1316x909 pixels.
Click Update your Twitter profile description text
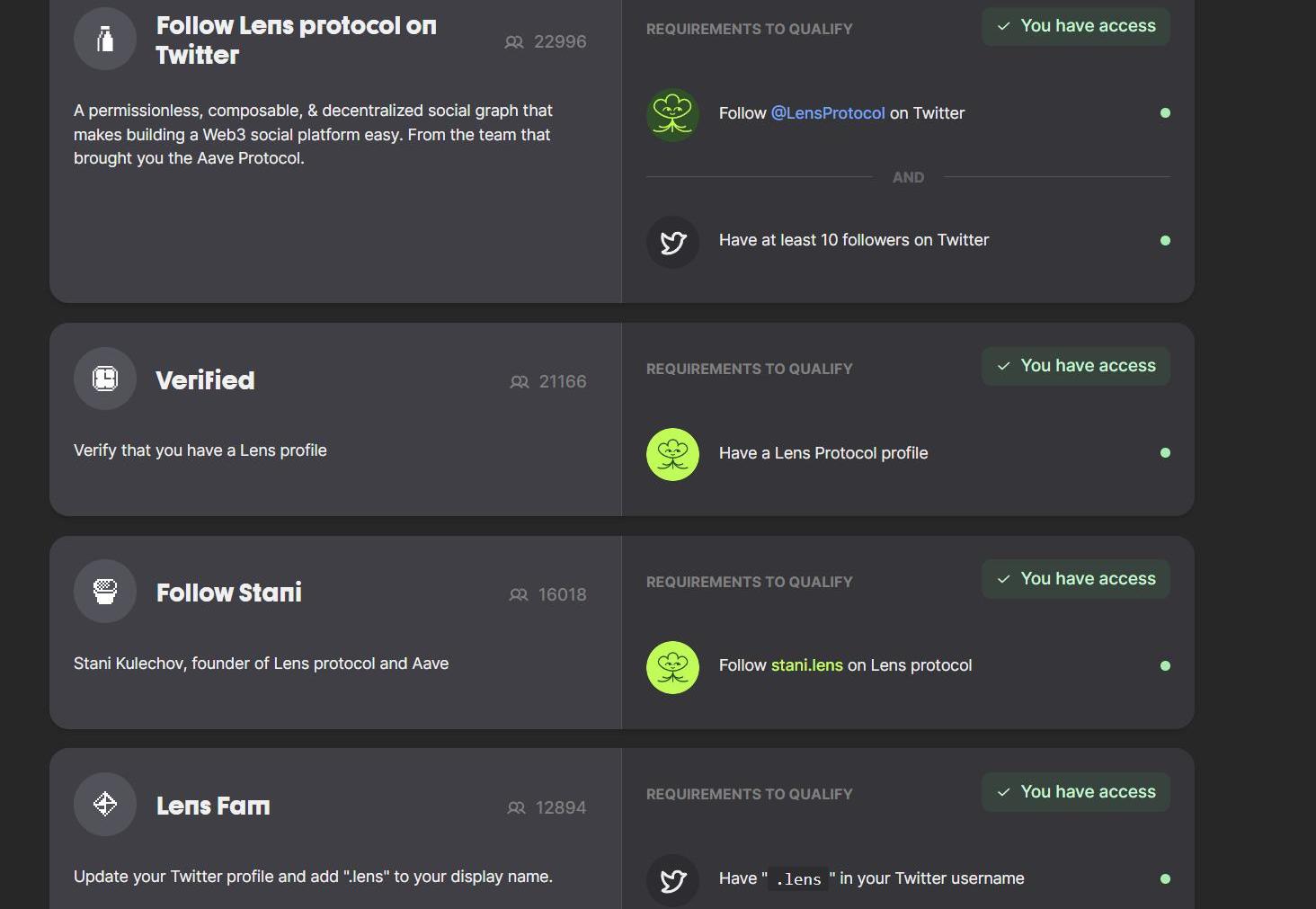[313, 877]
